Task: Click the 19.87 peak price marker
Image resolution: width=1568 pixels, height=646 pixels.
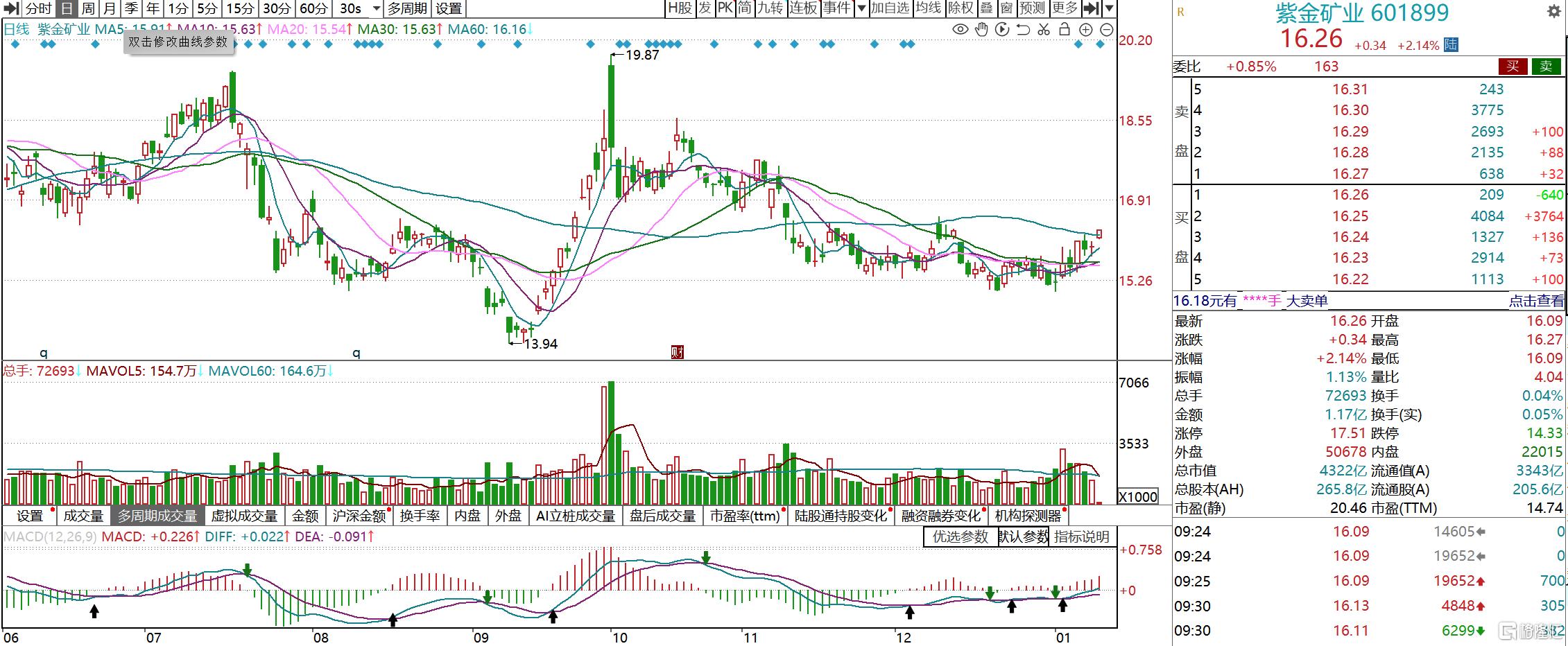Action: pyautogui.click(x=641, y=55)
